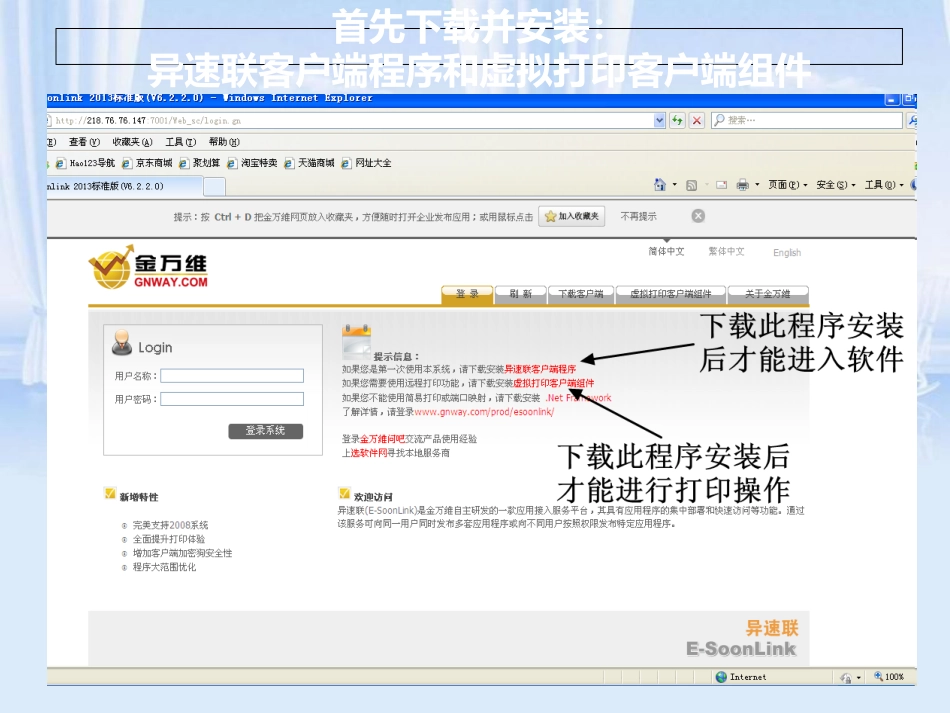Click the Internet zone globe icon
The width and height of the screenshot is (950, 713).
coord(721,677)
